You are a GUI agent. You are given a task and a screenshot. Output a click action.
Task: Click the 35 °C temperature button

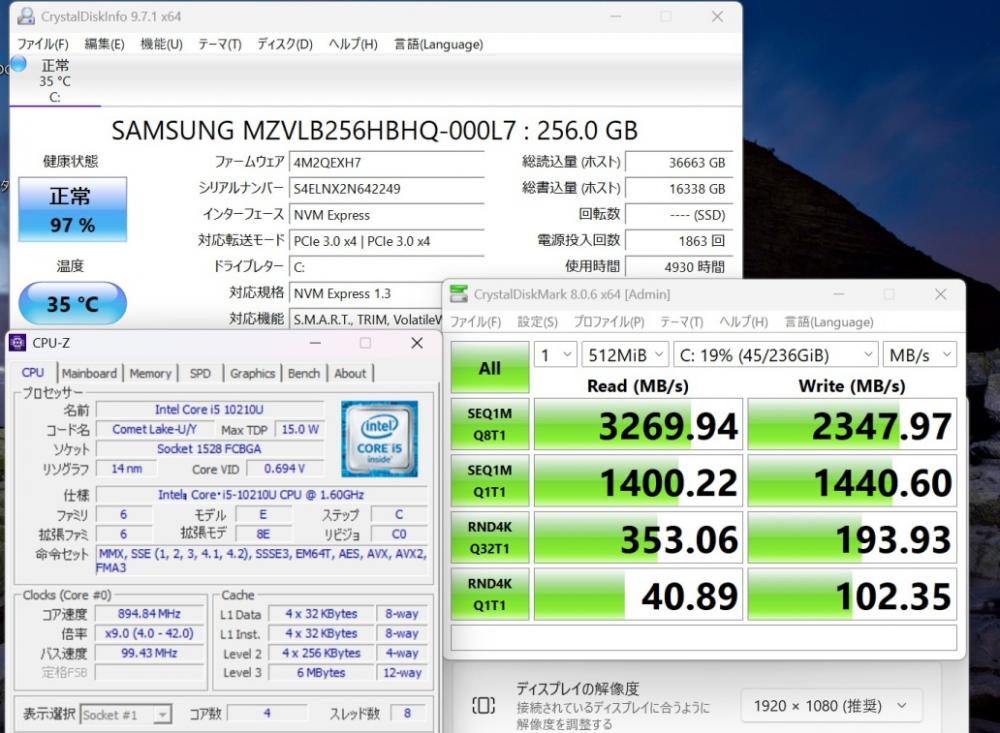coord(72,303)
